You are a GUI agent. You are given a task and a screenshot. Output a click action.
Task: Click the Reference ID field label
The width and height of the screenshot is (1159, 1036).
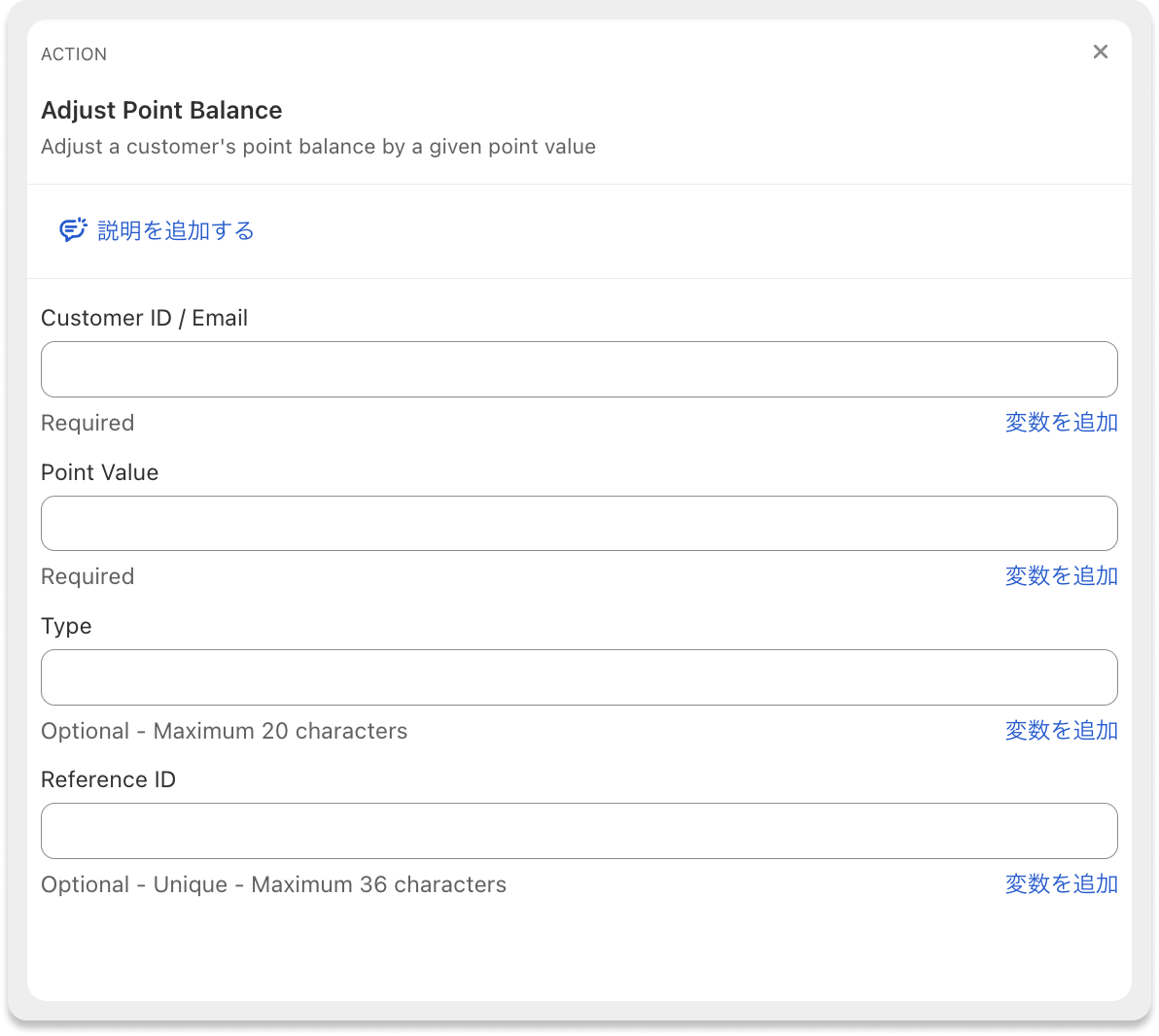[108, 780]
